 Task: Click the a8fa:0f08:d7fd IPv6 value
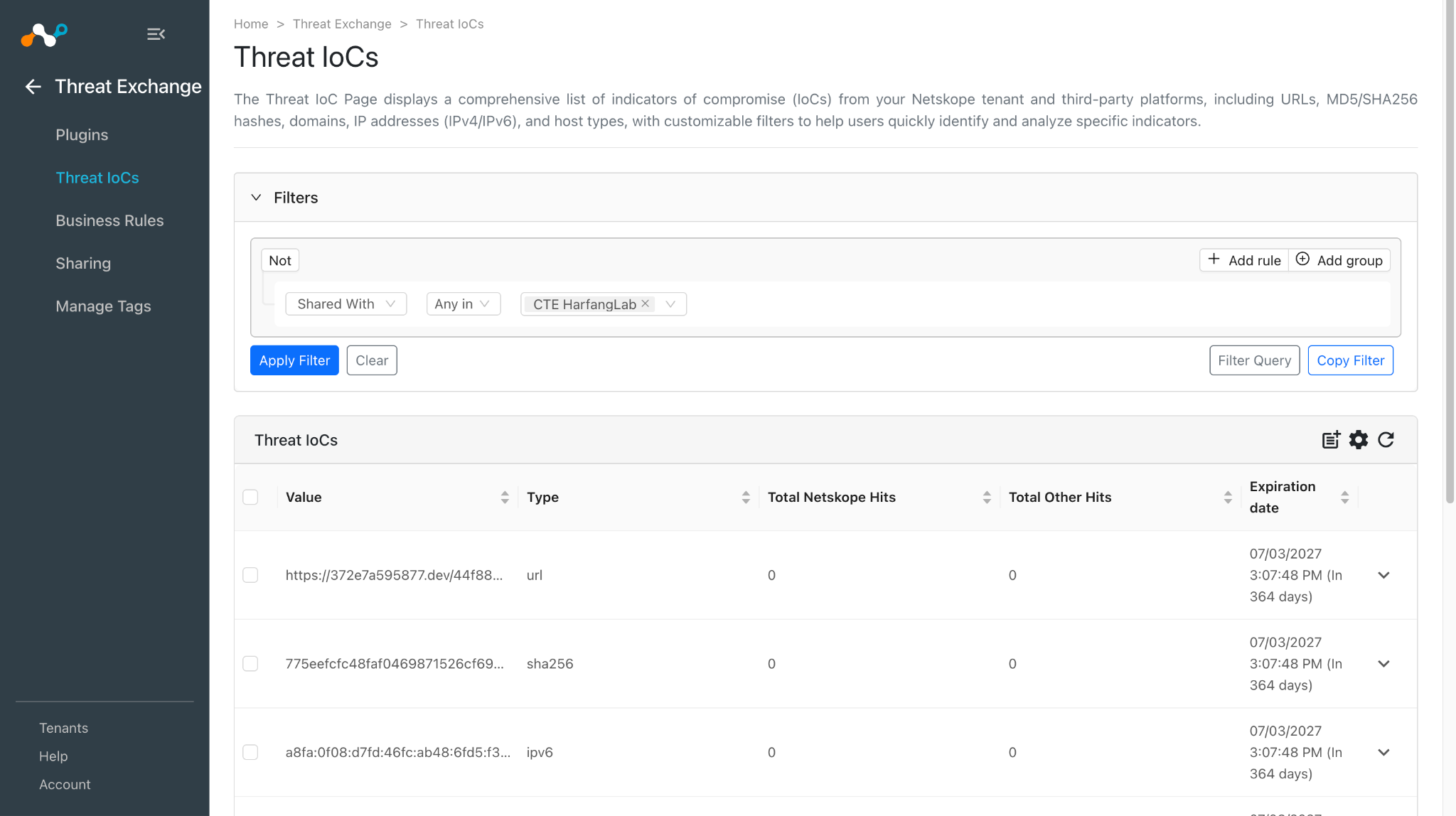pyautogui.click(x=398, y=752)
